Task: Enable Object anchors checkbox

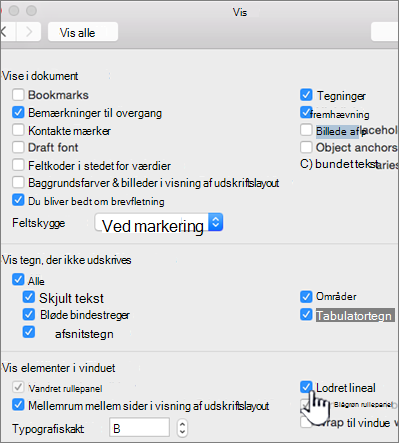Action: coord(306,147)
